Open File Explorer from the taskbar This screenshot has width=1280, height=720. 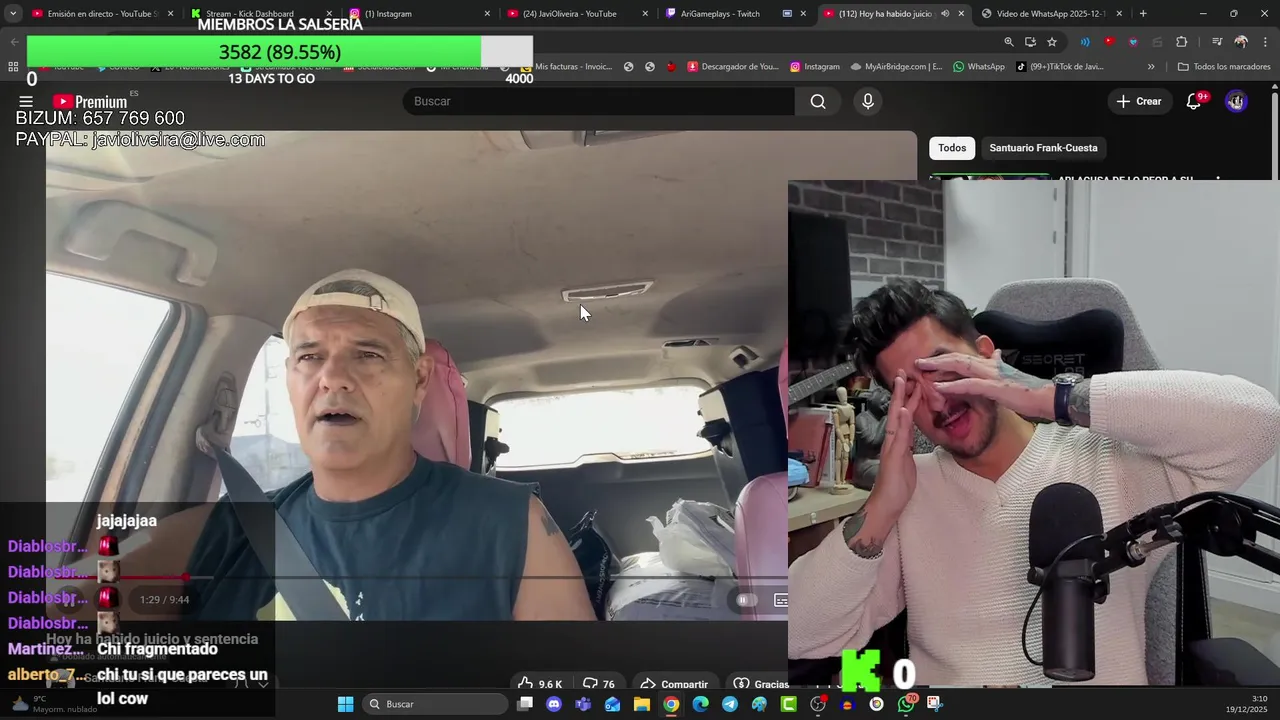pos(642,704)
